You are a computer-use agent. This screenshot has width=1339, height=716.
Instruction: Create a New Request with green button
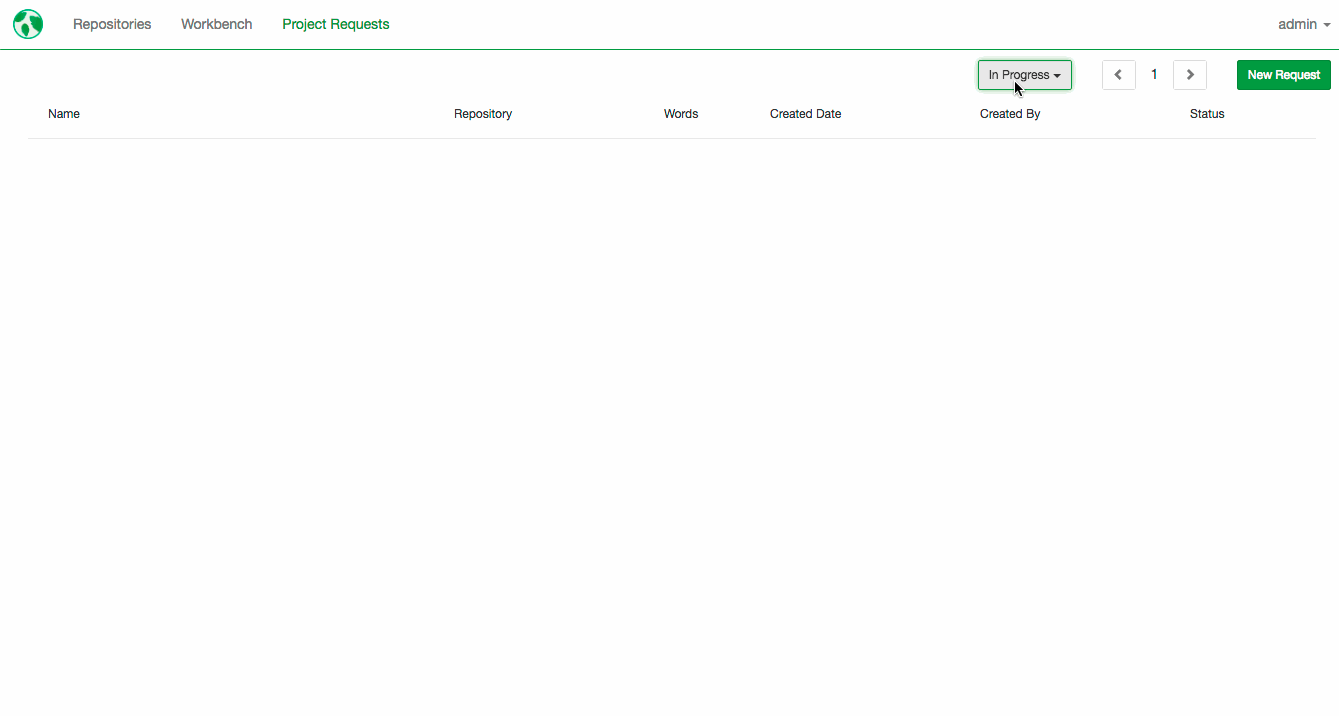click(1284, 75)
